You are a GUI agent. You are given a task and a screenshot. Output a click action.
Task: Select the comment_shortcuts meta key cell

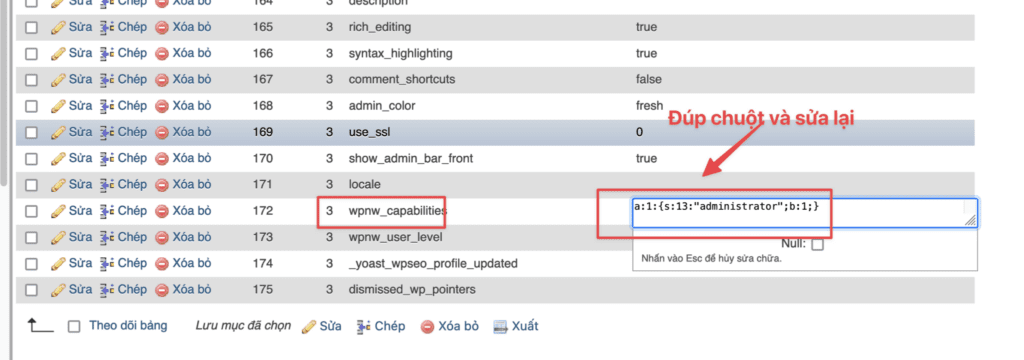pyautogui.click(x=402, y=80)
